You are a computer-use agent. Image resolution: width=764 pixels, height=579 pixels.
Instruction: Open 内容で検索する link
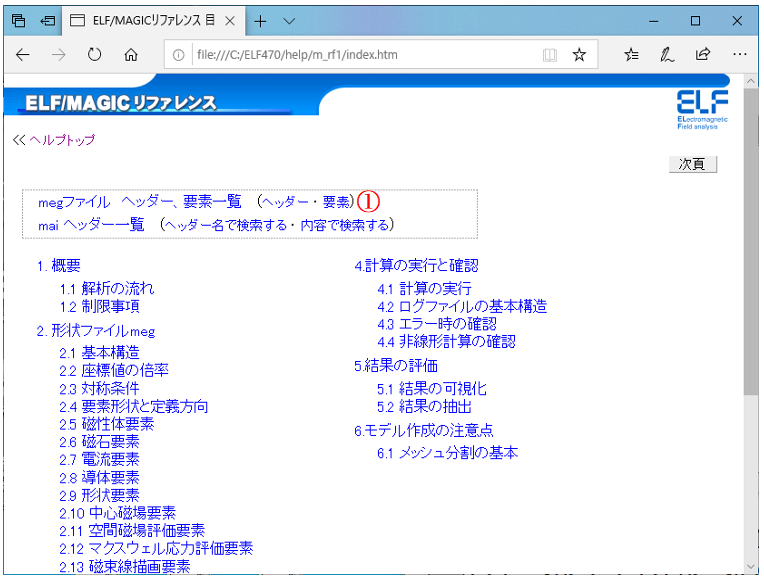(x=345, y=225)
